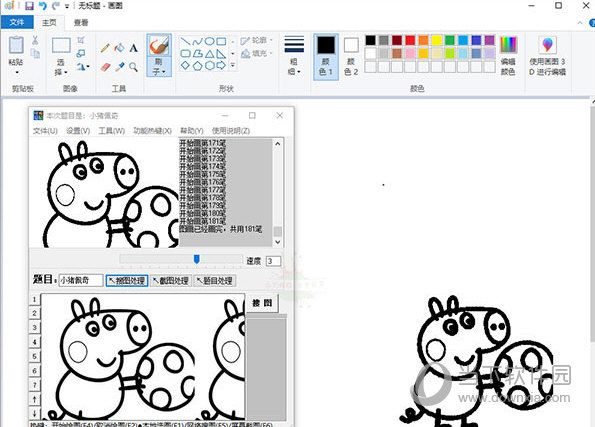
Task: Click the Crop icon in image group
Action: point(81,40)
